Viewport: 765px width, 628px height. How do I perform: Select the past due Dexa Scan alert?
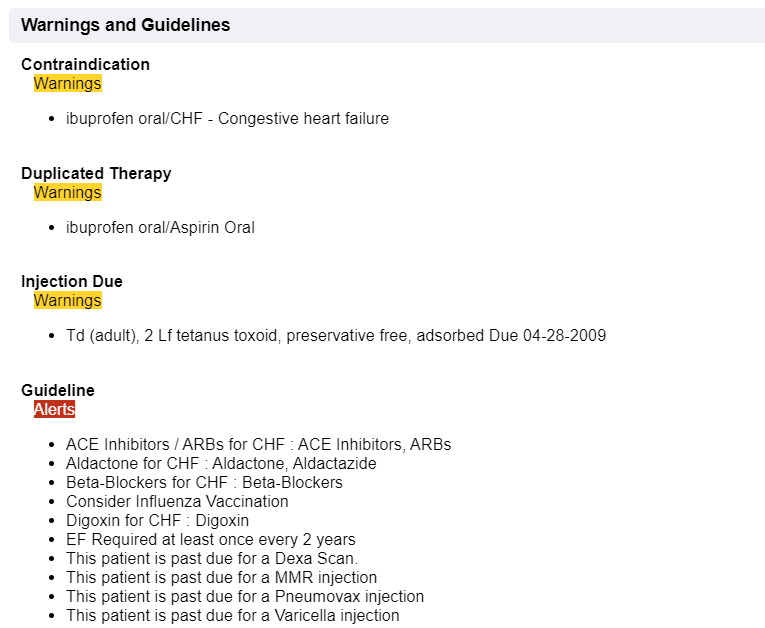(x=212, y=558)
